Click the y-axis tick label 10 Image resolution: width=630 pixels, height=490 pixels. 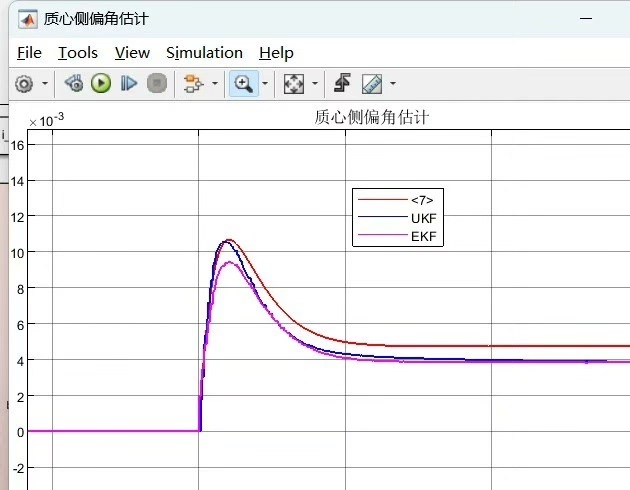(x=18, y=253)
